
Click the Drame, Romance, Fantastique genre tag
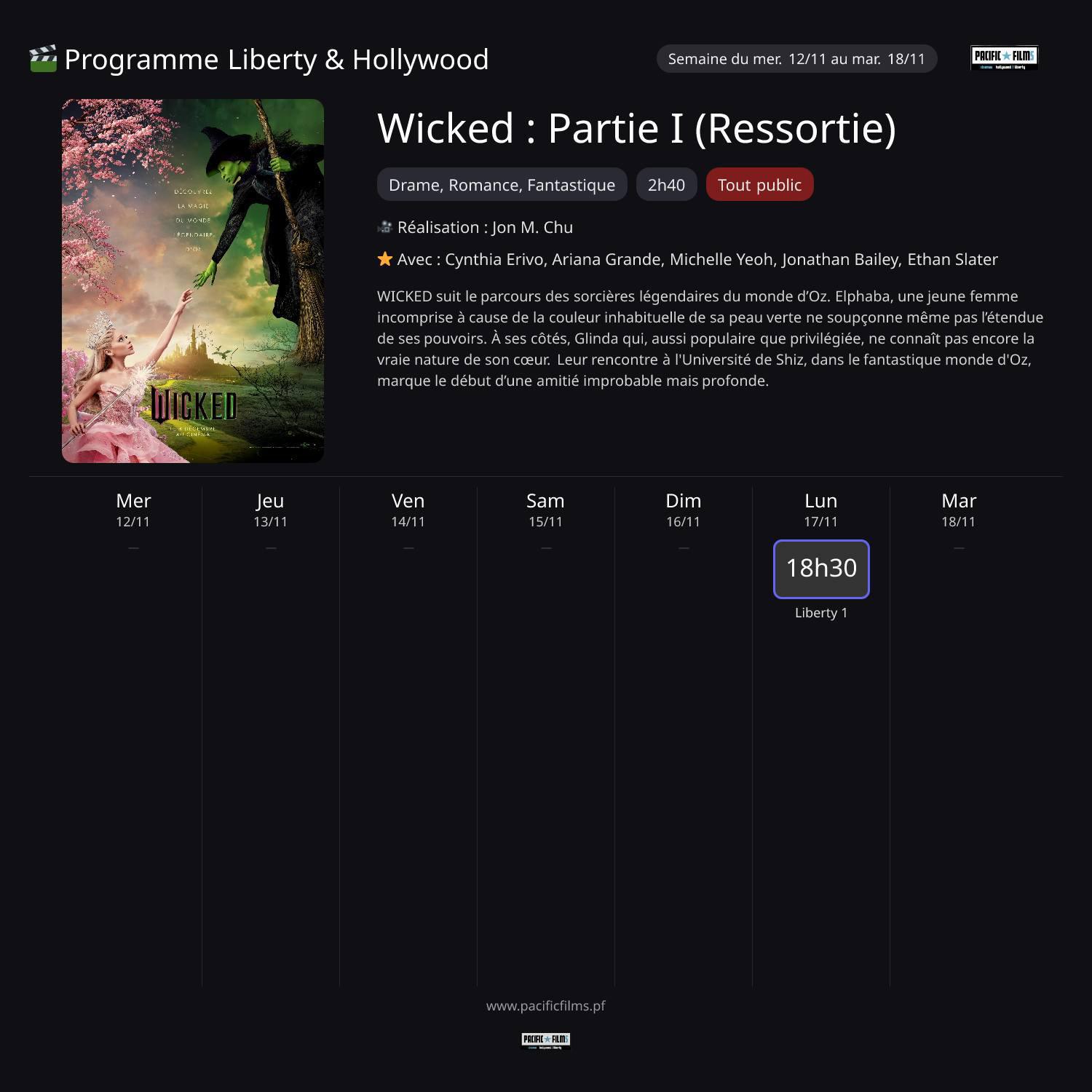click(x=502, y=185)
